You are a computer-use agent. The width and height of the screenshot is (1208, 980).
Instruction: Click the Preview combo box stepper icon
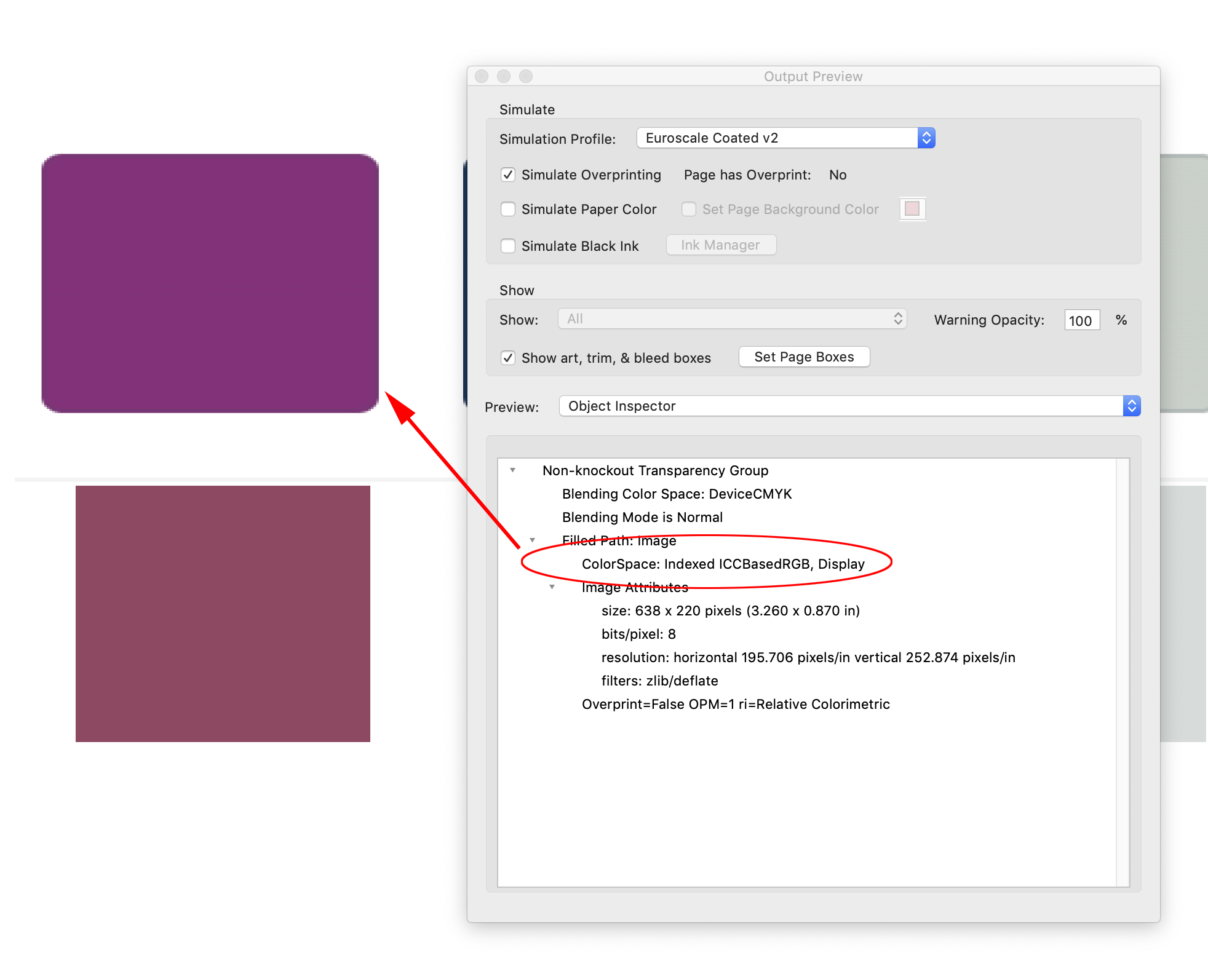click(x=1132, y=406)
